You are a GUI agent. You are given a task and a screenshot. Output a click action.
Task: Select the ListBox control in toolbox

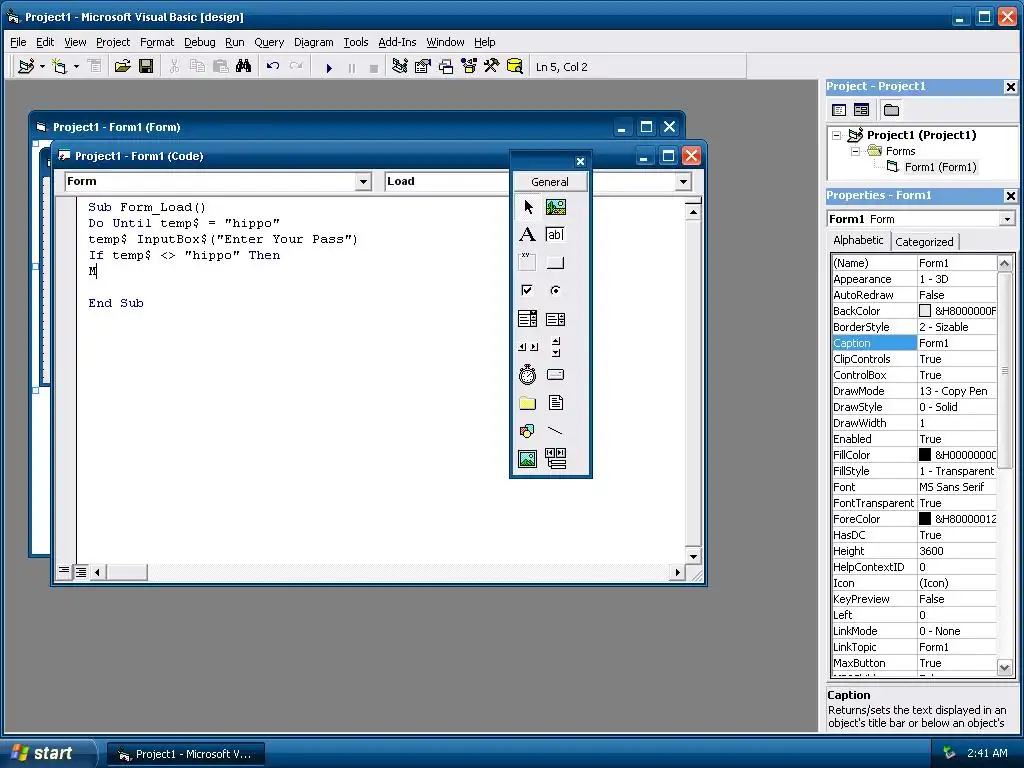click(x=556, y=319)
